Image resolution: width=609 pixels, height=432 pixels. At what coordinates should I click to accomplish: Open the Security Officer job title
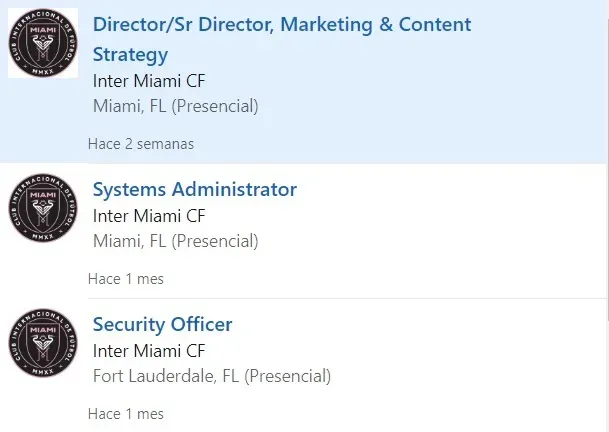tap(162, 325)
